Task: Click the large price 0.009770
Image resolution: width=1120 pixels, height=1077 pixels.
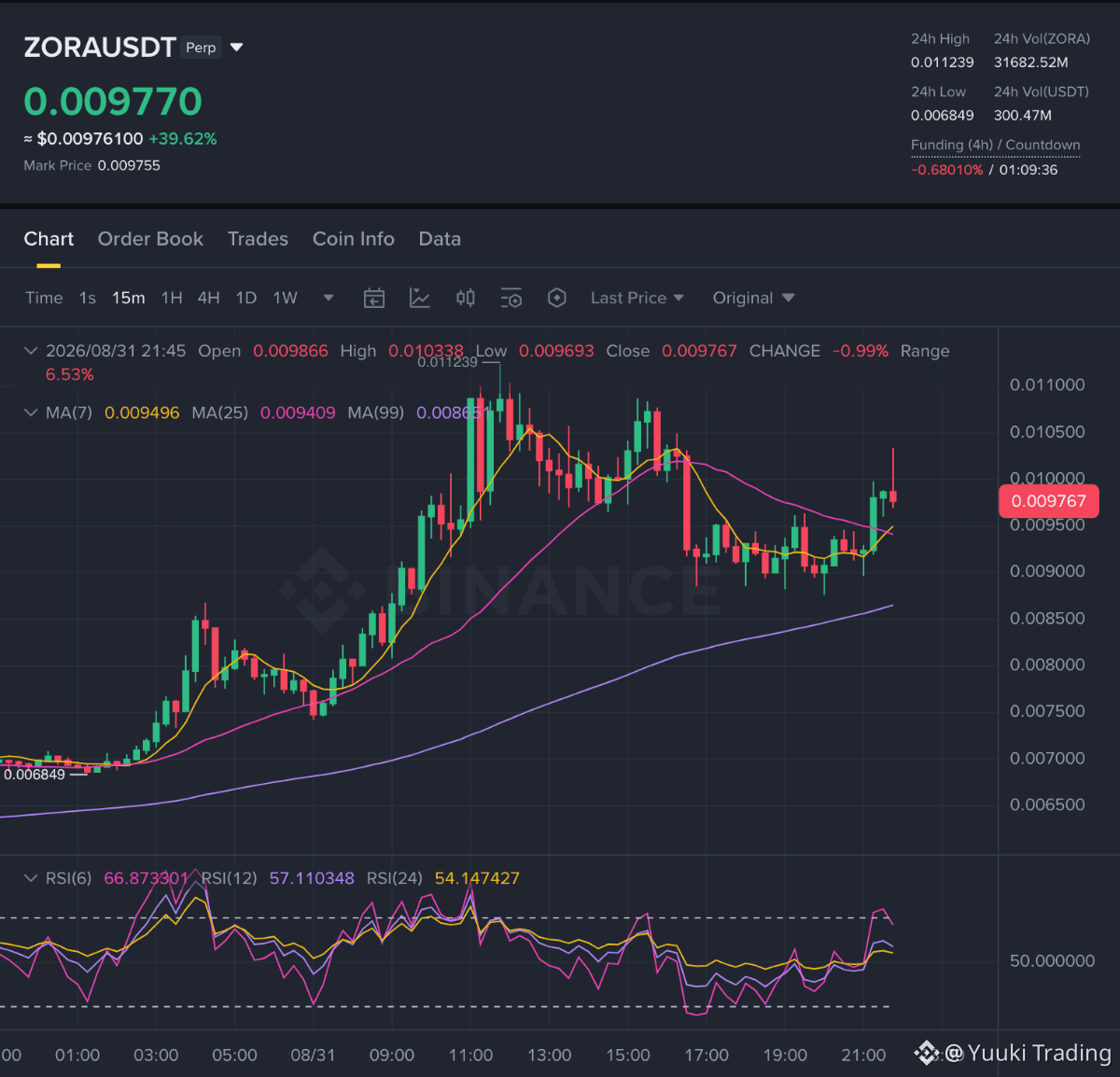Action: (x=113, y=101)
